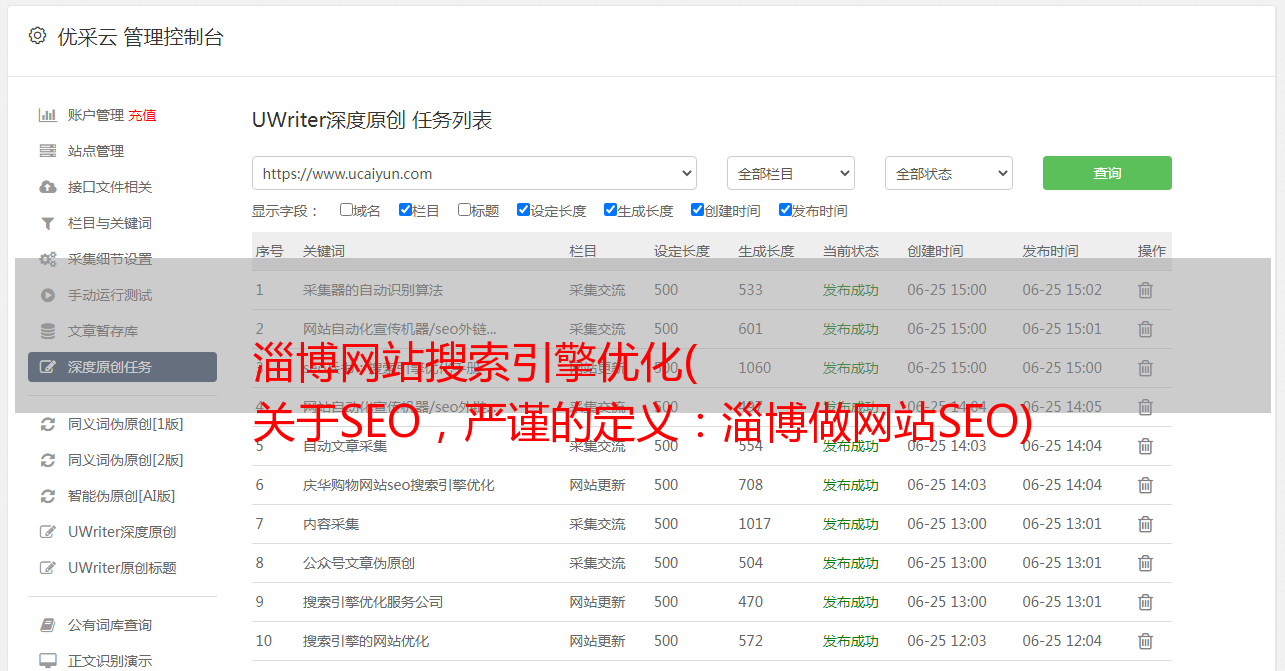
Task: Click the cloud upload icon for 接口文件相关
Action: click(47, 187)
